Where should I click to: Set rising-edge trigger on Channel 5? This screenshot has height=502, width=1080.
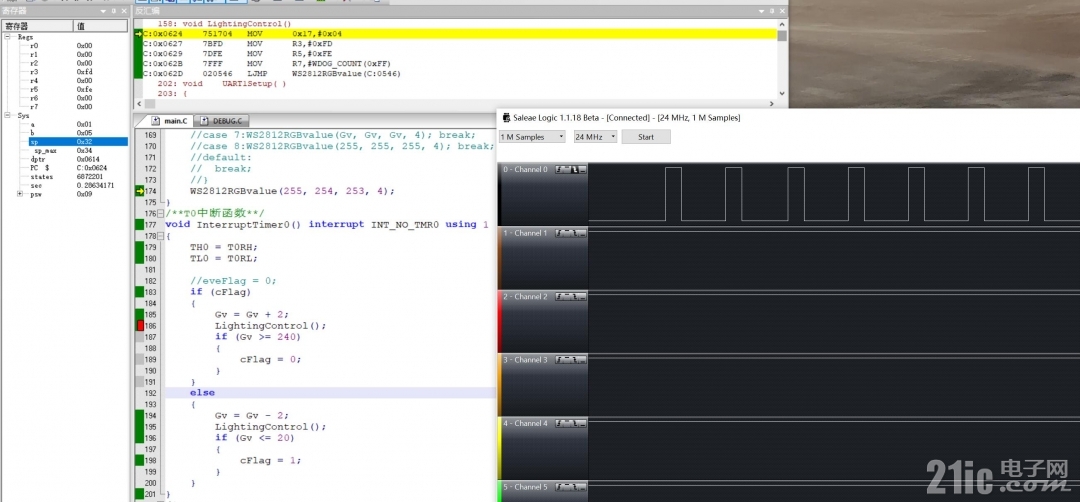click(x=559, y=487)
